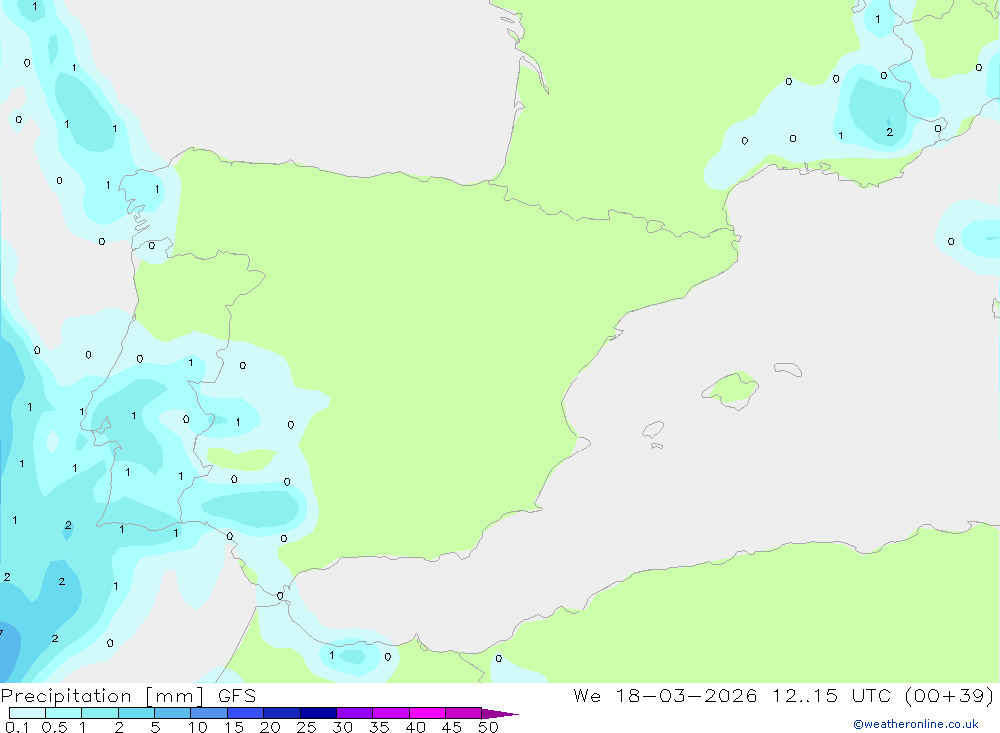Click the 25–30 mm dark blue swatch
The height and width of the screenshot is (733, 1000).
pyautogui.click(x=318, y=713)
